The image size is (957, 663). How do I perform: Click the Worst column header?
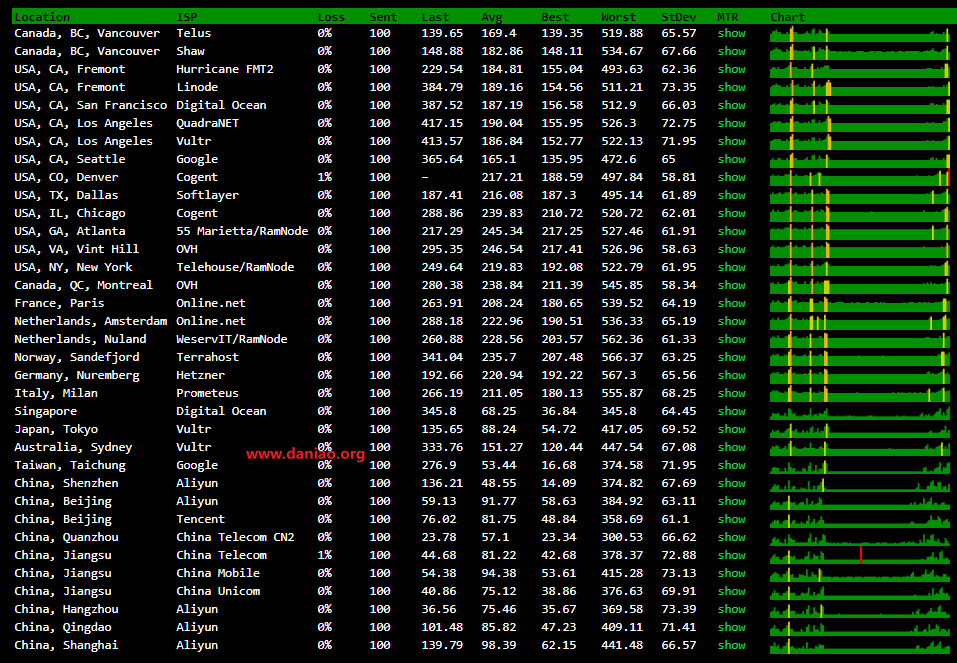coord(618,17)
